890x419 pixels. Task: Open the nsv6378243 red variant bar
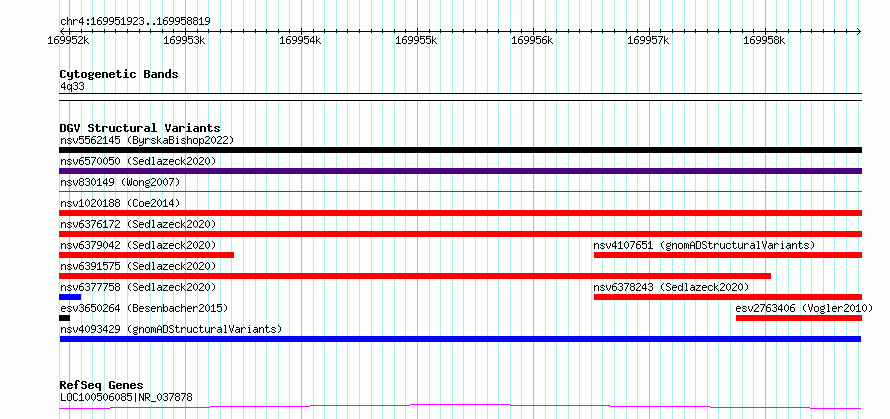pyautogui.click(x=728, y=297)
